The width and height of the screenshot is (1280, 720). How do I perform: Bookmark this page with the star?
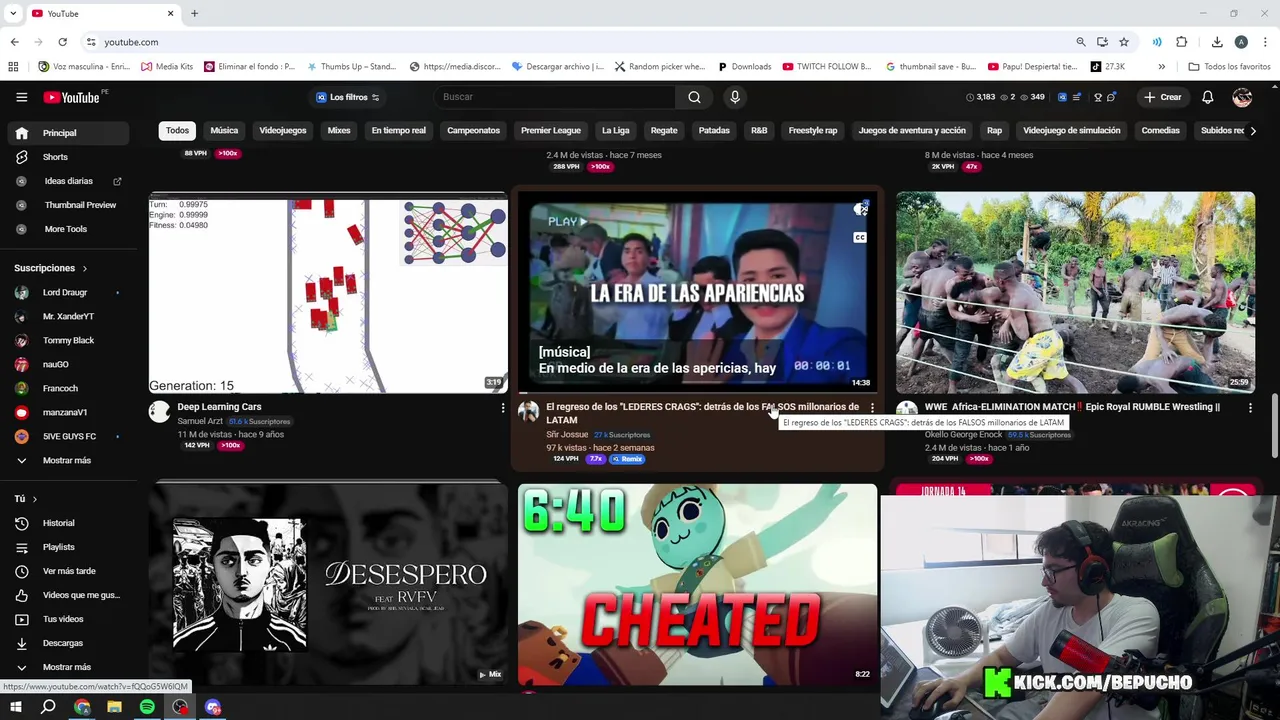[x=1124, y=42]
